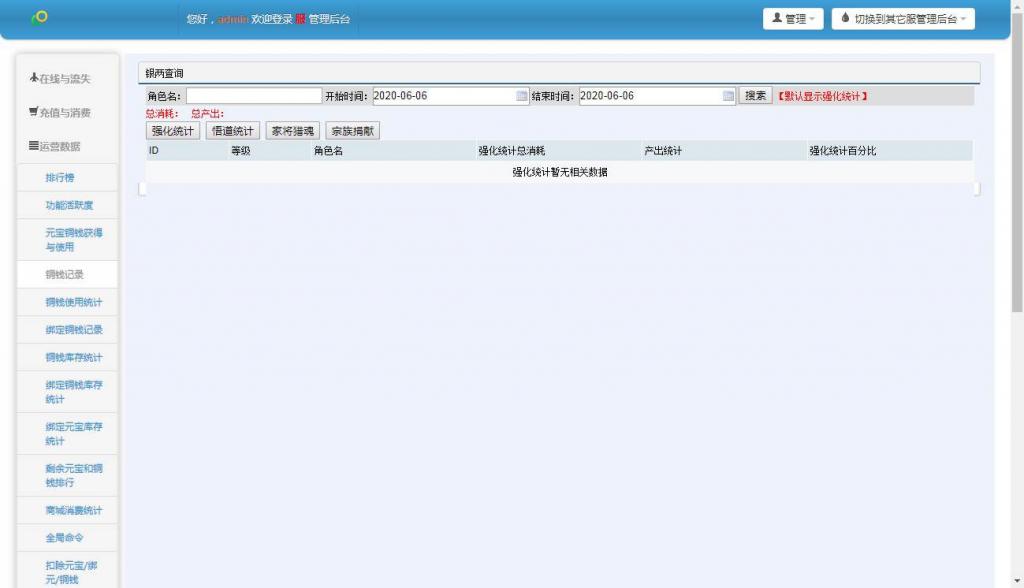Click the 搜索 button

point(755,95)
